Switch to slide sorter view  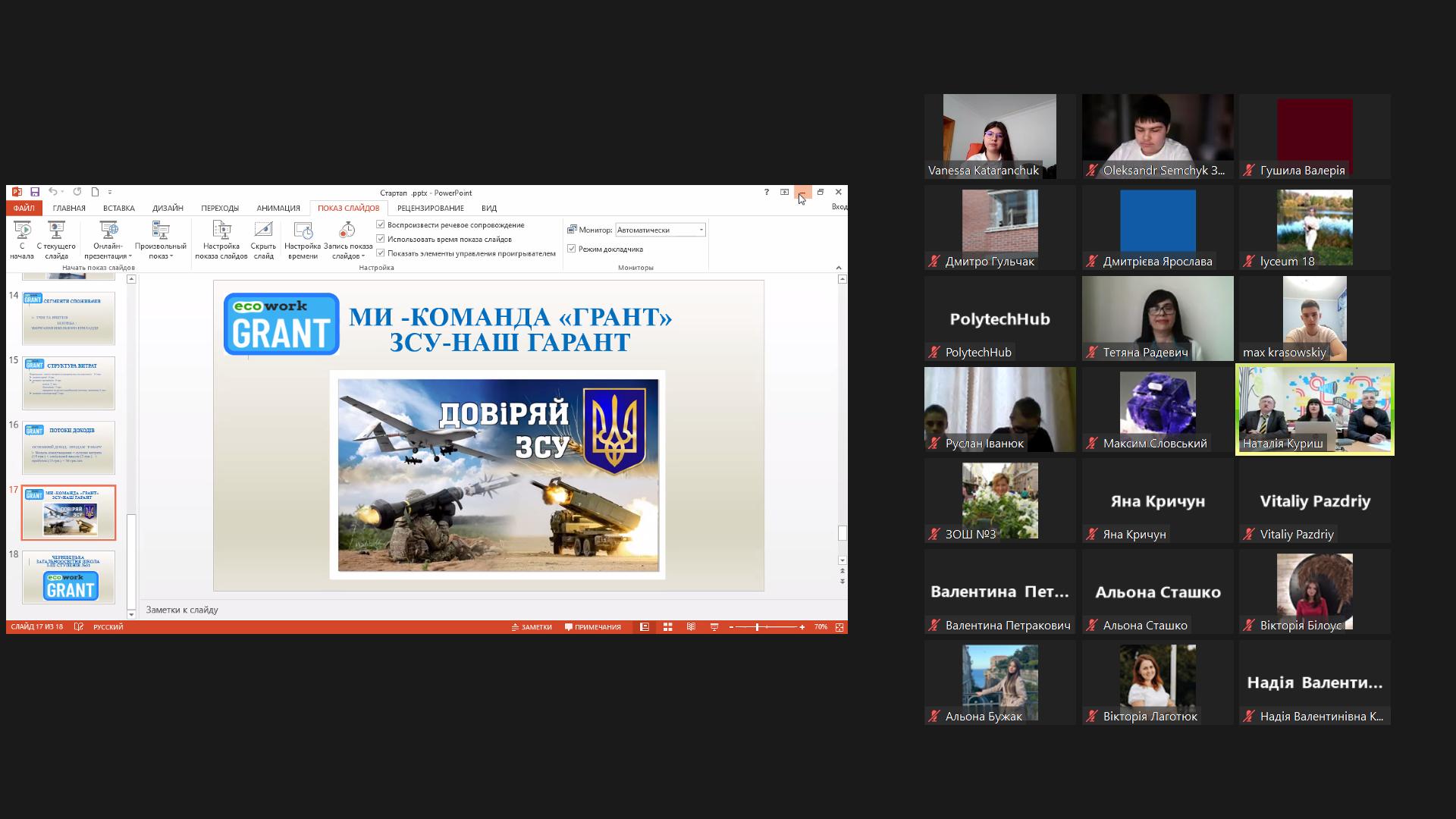tap(668, 627)
